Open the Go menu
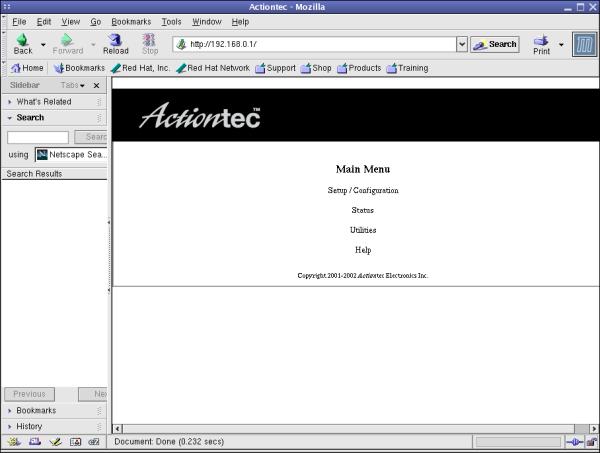This screenshot has height=453, width=600. 96,22
